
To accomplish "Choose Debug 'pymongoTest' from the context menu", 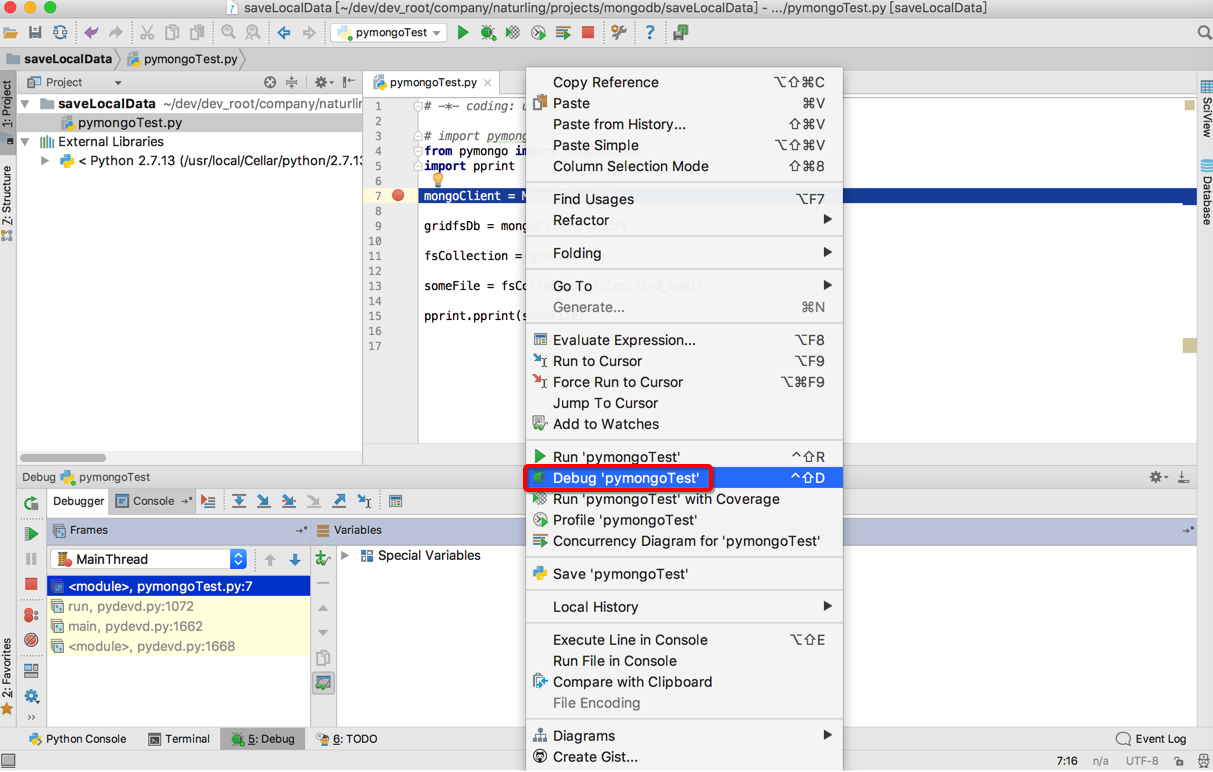I will (684, 478).
